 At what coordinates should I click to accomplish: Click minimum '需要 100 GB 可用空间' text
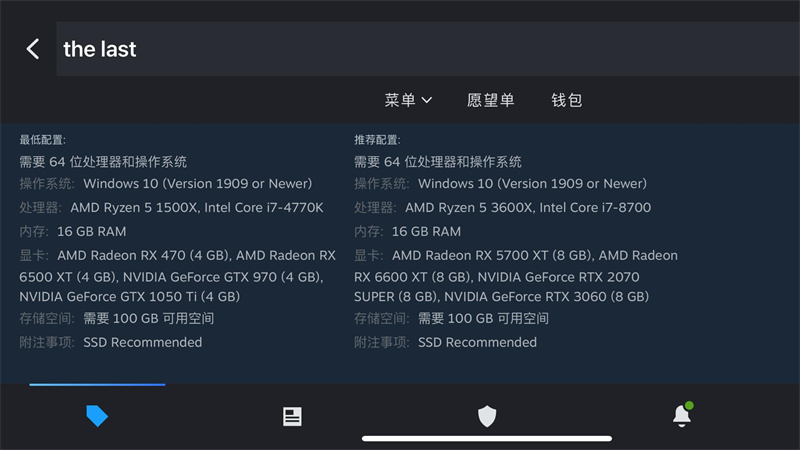(148, 318)
